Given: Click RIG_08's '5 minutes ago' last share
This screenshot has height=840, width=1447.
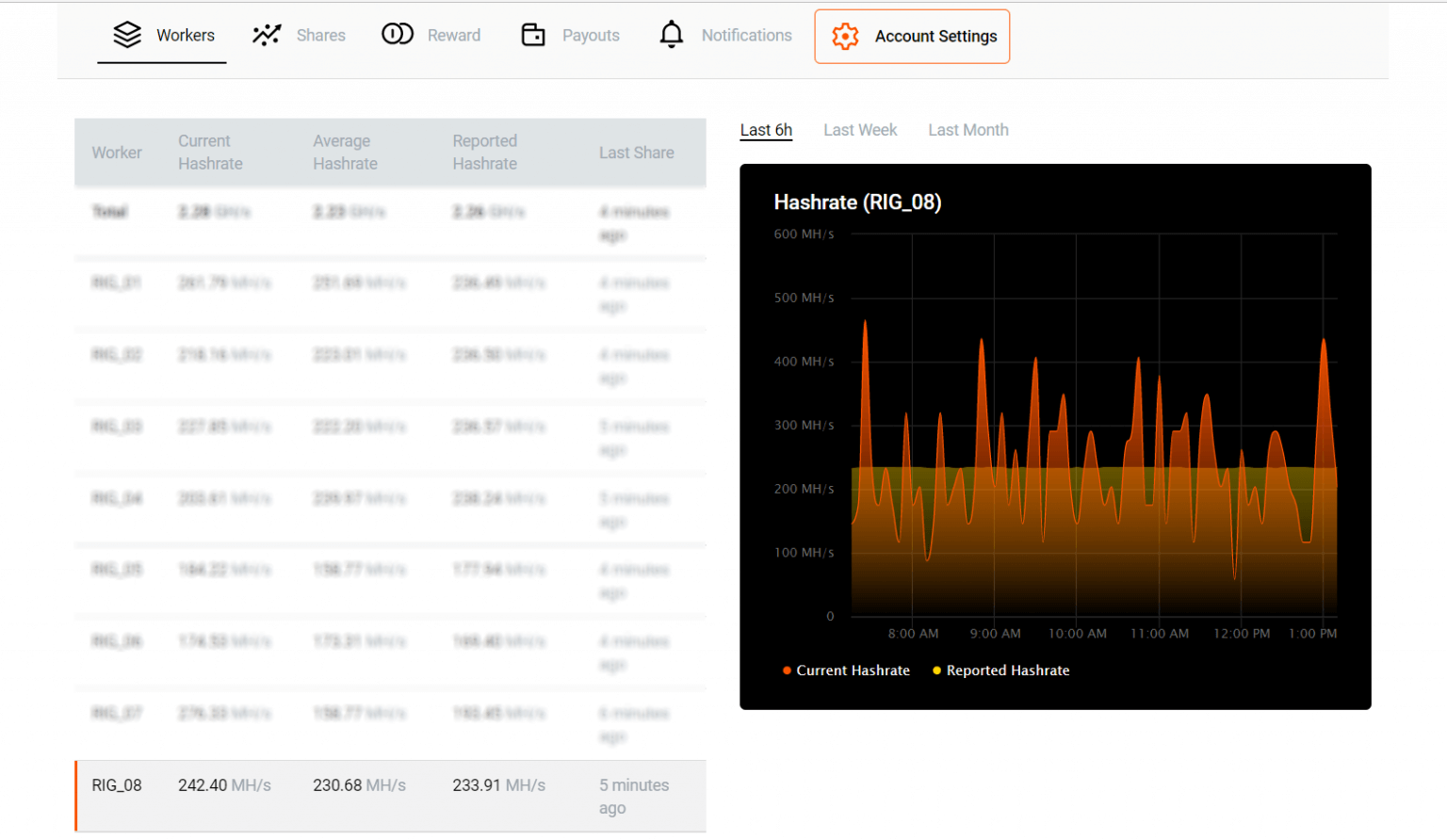Looking at the screenshot, I should pos(633,796).
